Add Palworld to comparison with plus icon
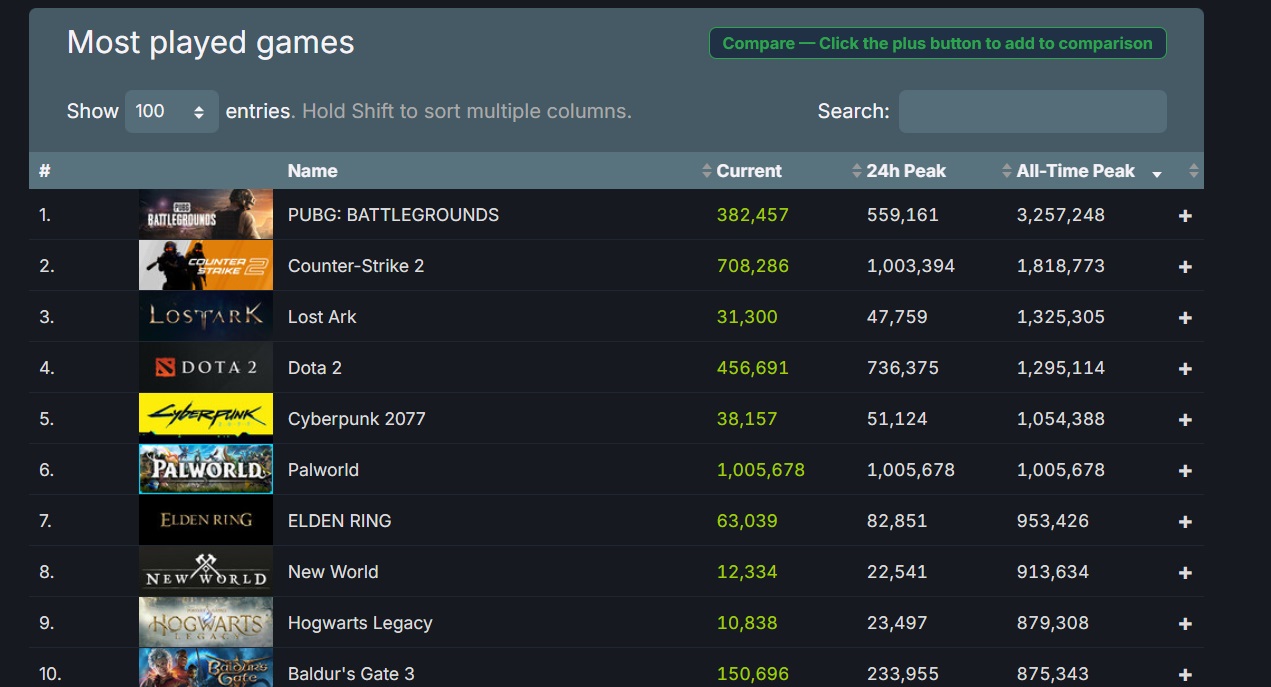The image size is (1271, 687). 1185,470
